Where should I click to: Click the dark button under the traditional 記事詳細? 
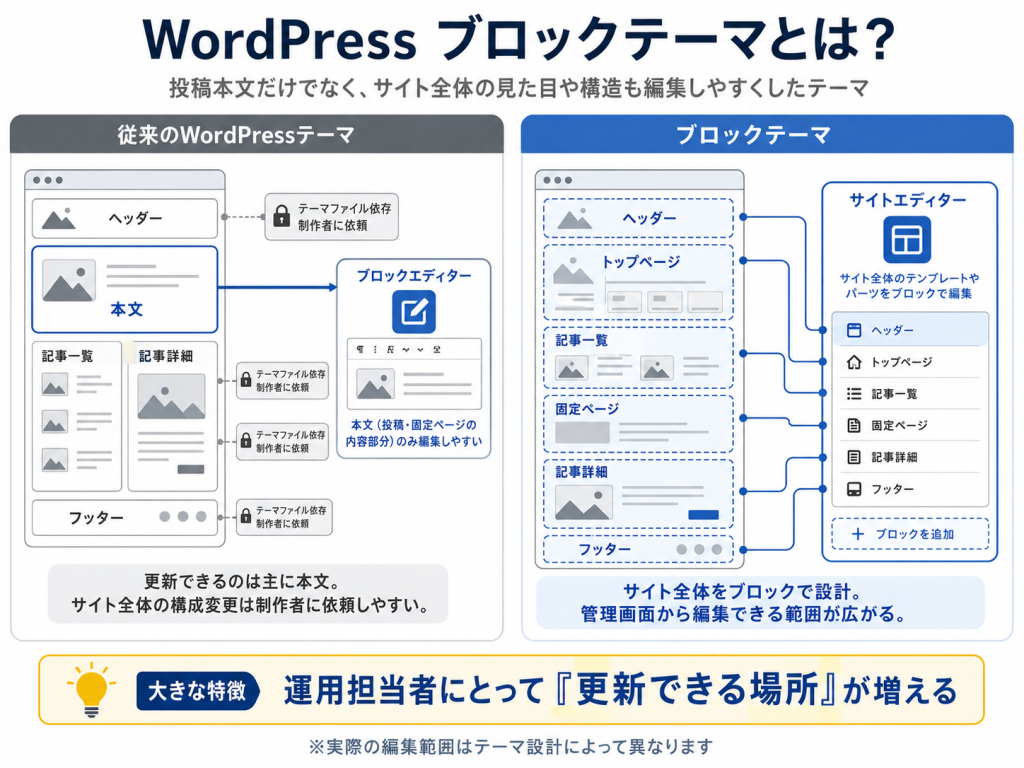[x=191, y=469]
